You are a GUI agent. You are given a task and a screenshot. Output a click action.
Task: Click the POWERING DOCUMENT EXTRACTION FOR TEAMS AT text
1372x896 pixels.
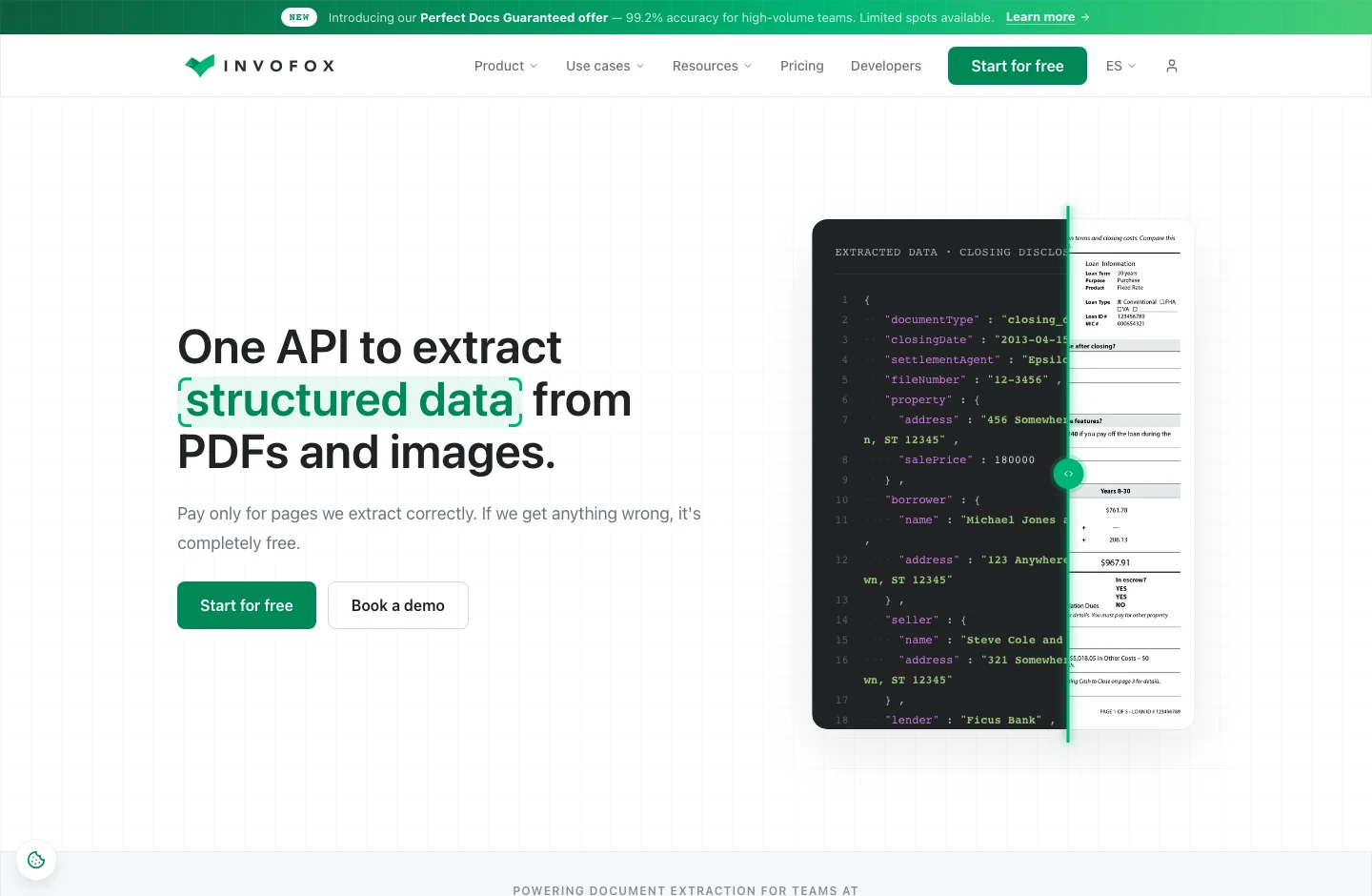pos(686,890)
